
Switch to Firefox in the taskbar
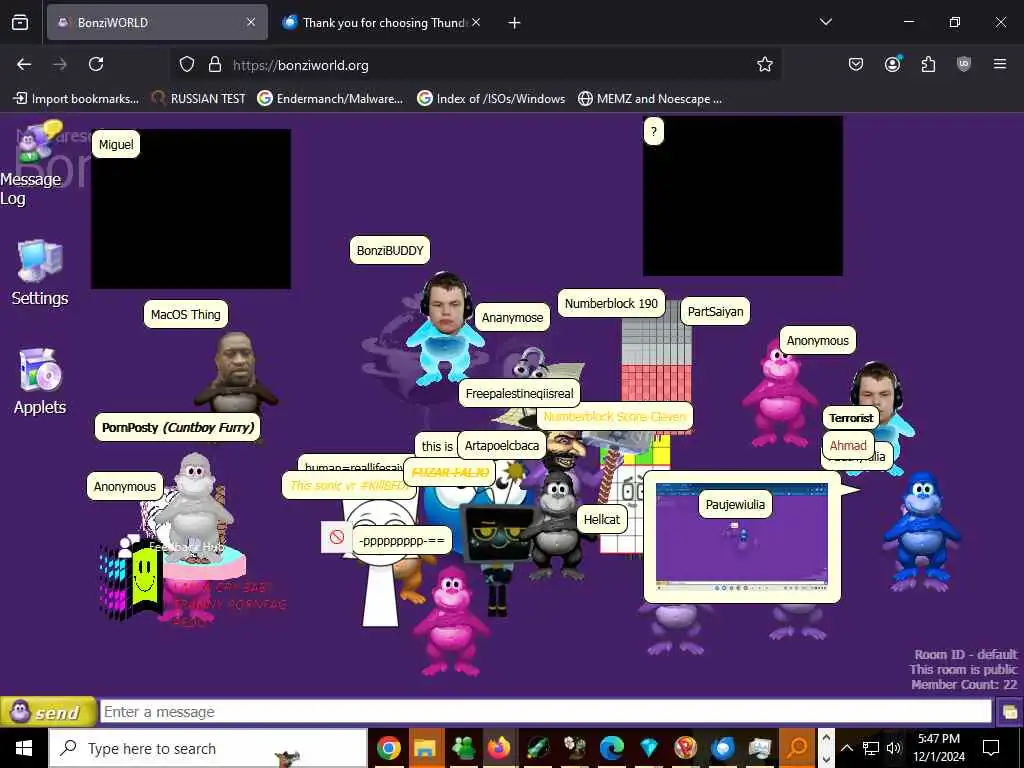tap(498, 748)
